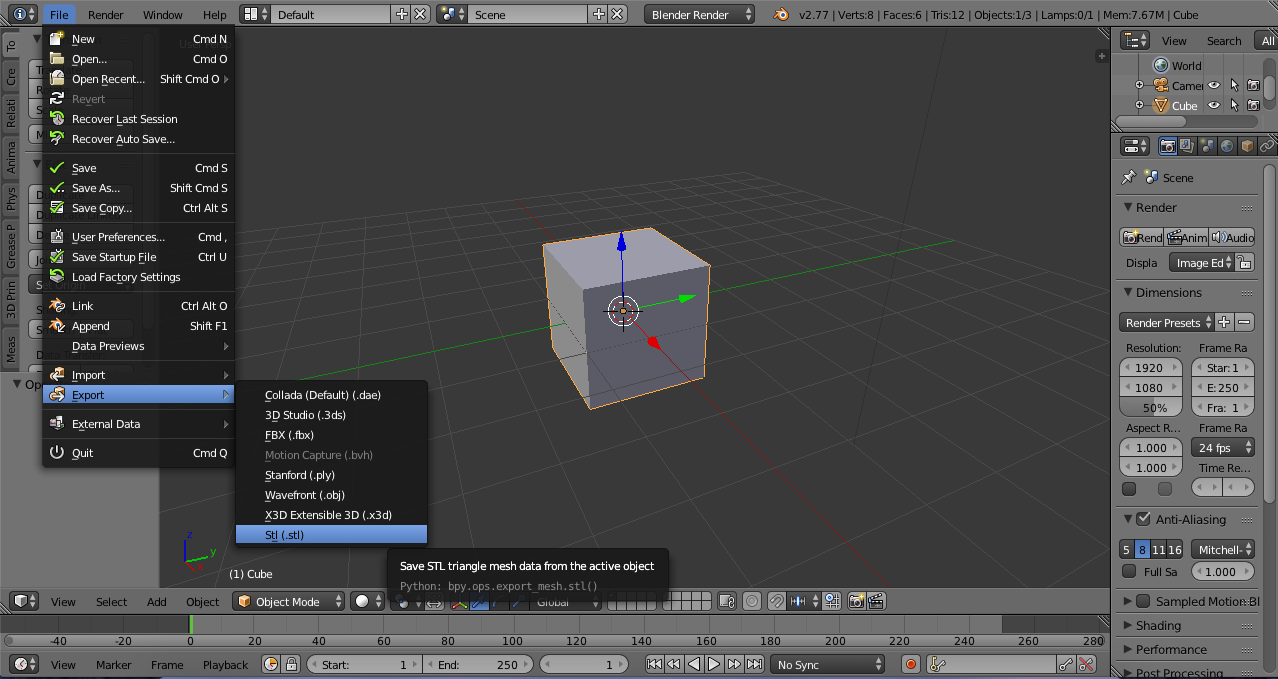The width and height of the screenshot is (1278, 679).
Task: Open the World properties tab icon
Action: point(1227,146)
